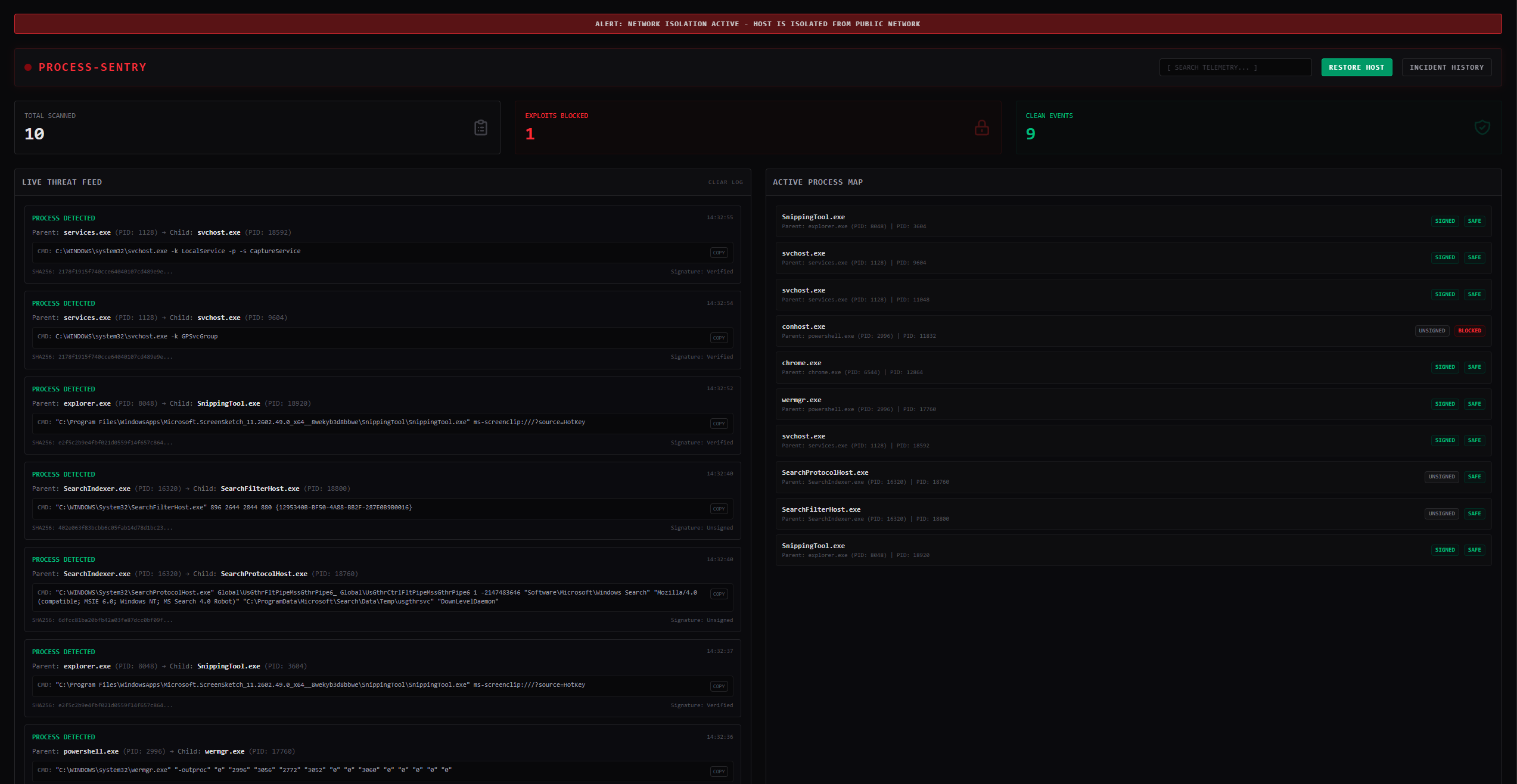Click the Signature: Verified label on CaptureService event
Screen dimensions: 1517x784
(x=702, y=272)
